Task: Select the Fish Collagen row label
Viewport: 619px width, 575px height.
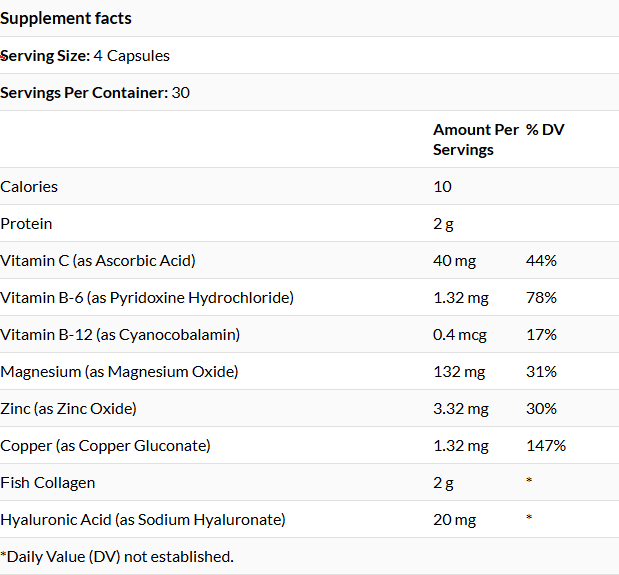Action: pos(48,483)
